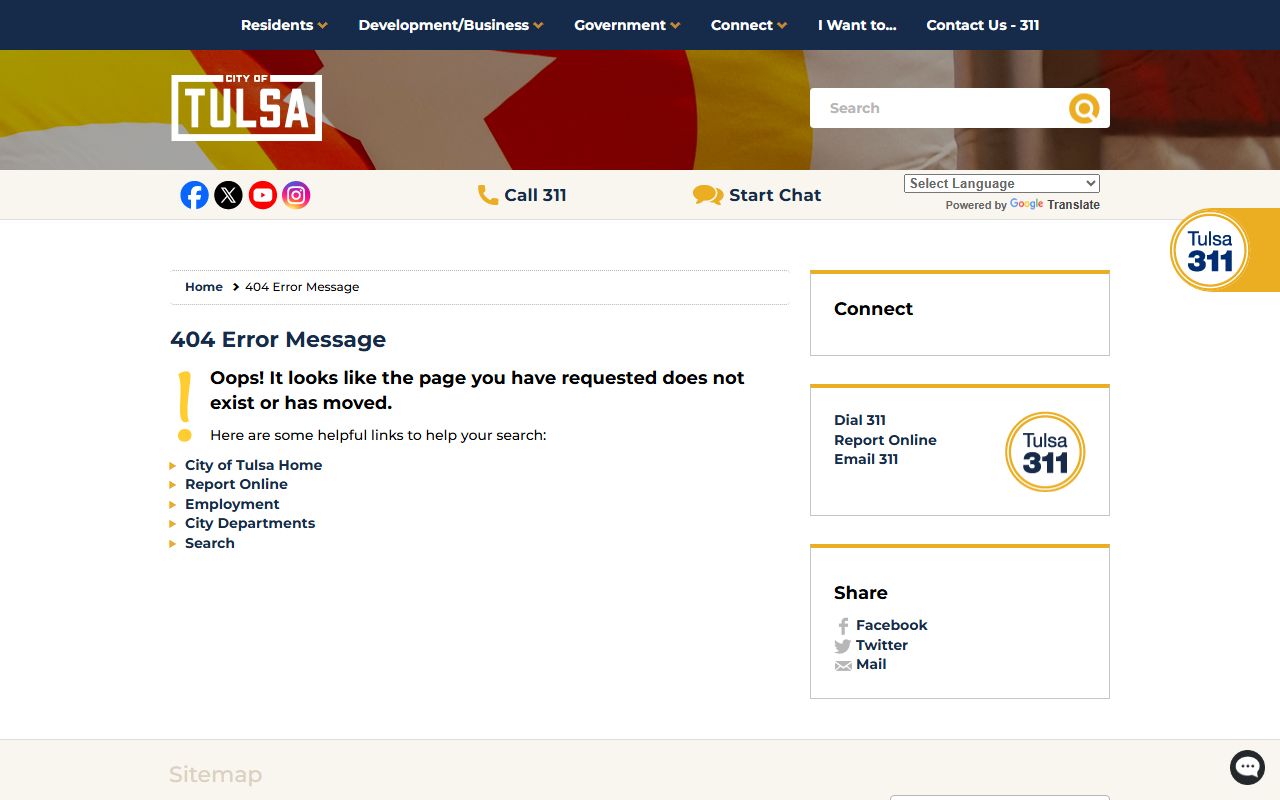The image size is (1280, 800).
Task: Click the Start Chat link
Action: [x=758, y=195]
